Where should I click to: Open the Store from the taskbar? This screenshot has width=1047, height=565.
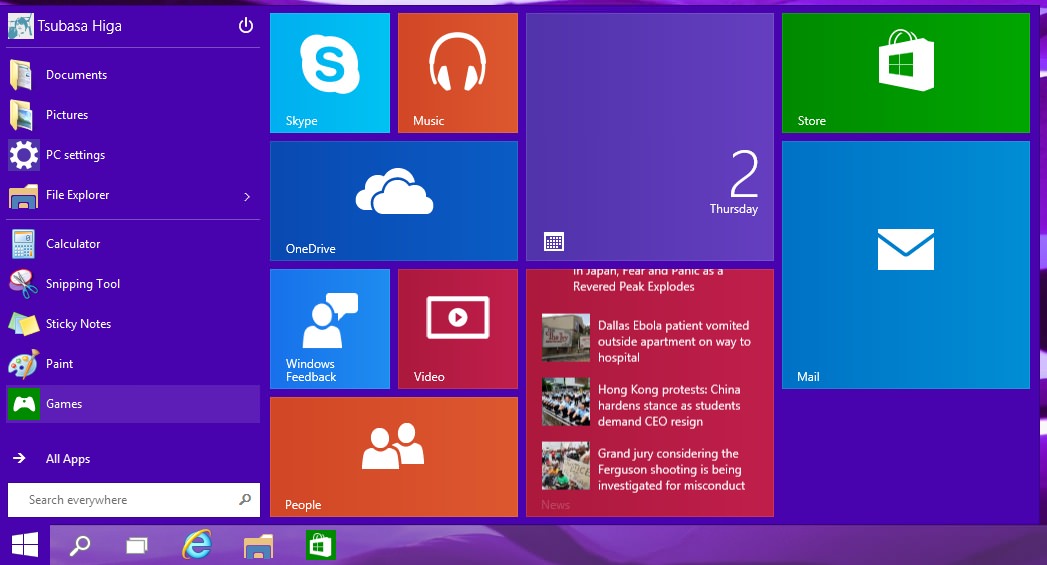[x=321, y=546]
